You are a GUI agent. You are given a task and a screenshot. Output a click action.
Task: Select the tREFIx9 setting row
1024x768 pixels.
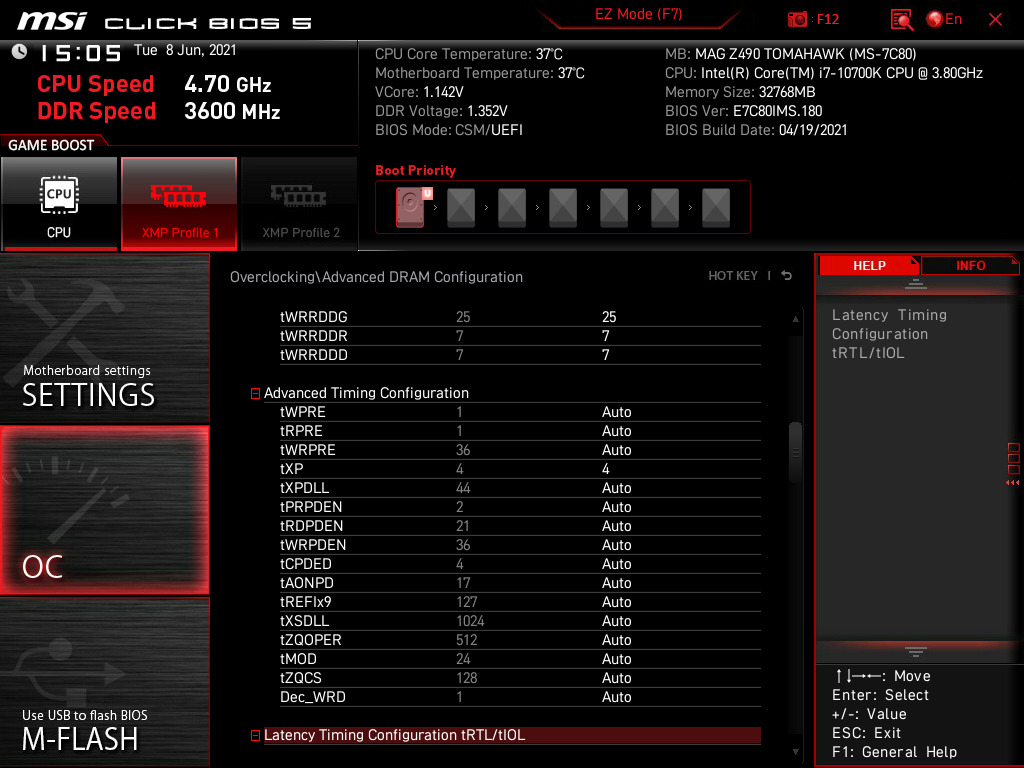[x=520, y=601]
